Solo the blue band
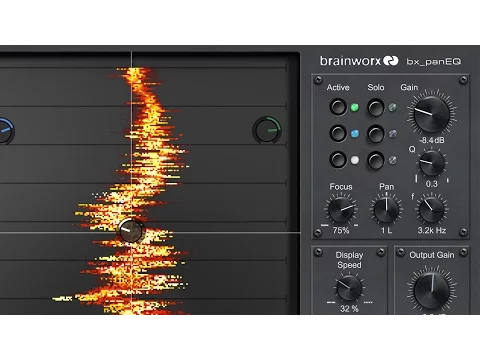This screenshot has height=360, width=480. [x=376, y=134]
